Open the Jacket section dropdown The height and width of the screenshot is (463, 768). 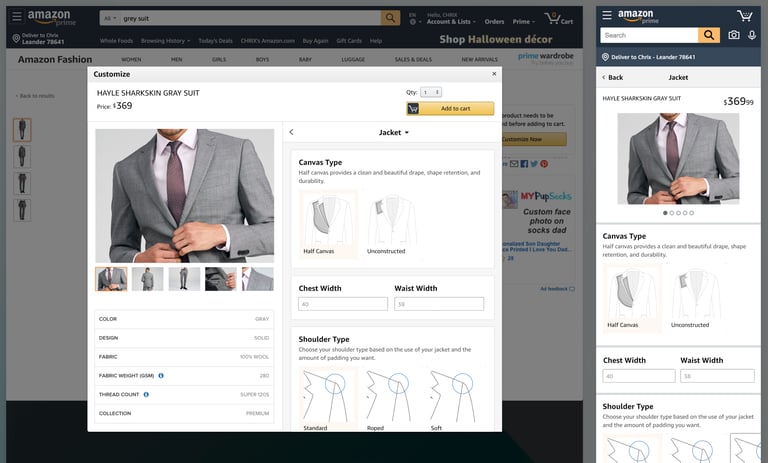[x=394, y=132]
